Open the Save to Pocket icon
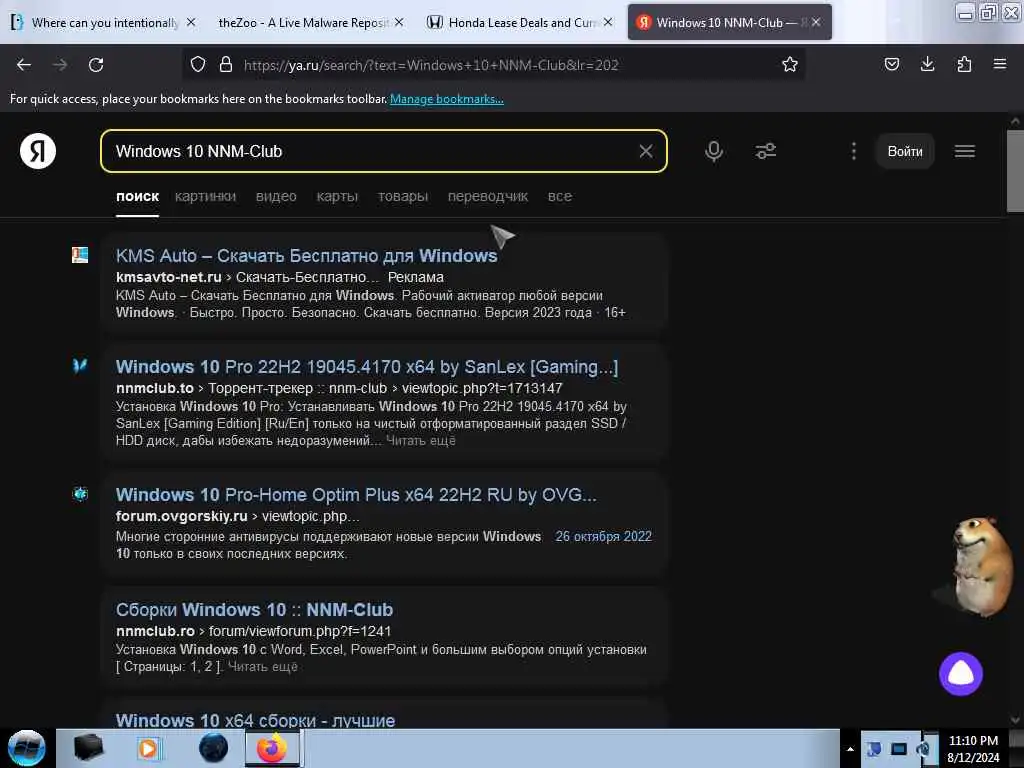 click(x=892, y=64)
